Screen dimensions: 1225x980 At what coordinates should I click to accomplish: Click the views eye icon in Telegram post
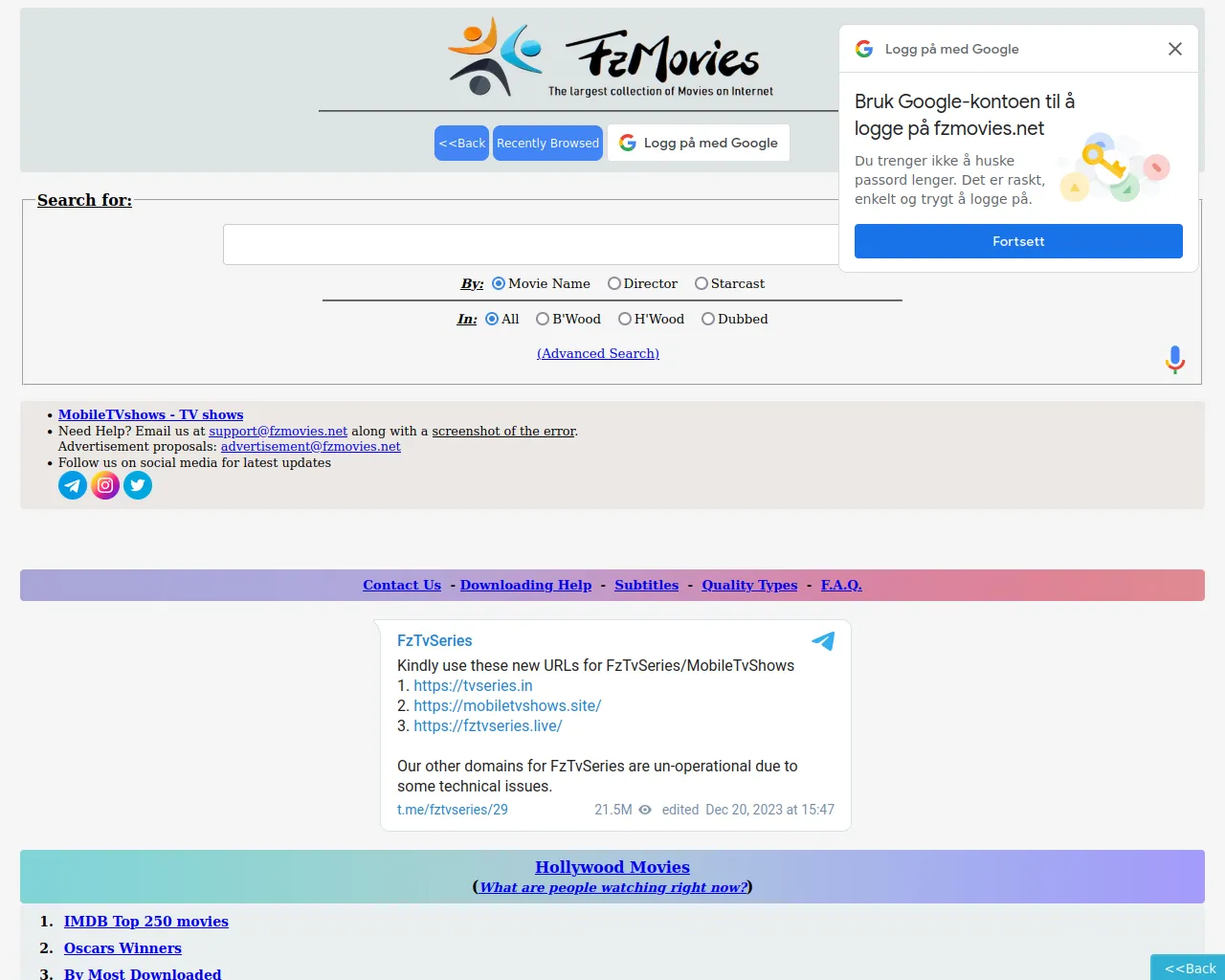click(645, 810)
